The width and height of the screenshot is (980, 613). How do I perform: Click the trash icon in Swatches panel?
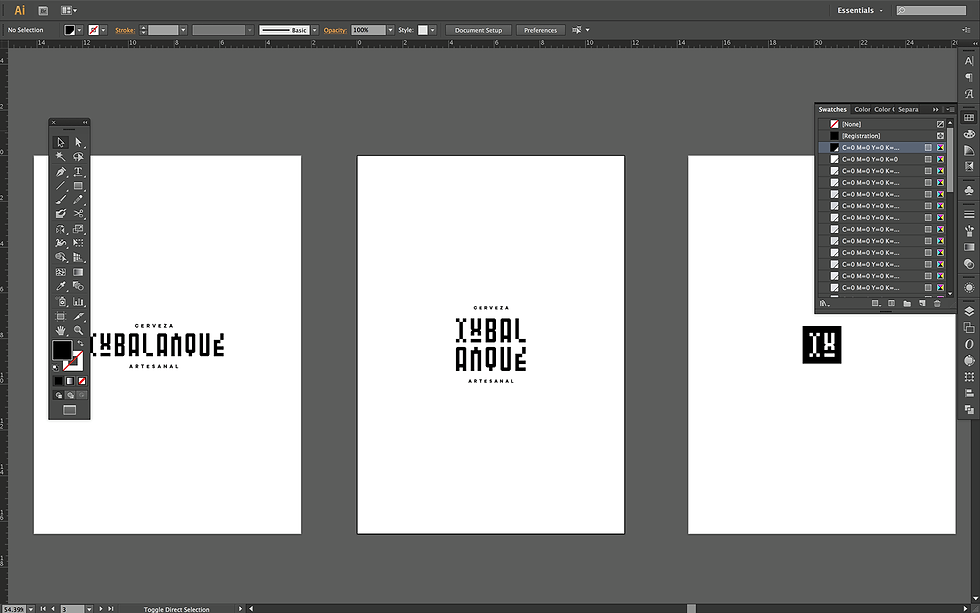[937, 304]
